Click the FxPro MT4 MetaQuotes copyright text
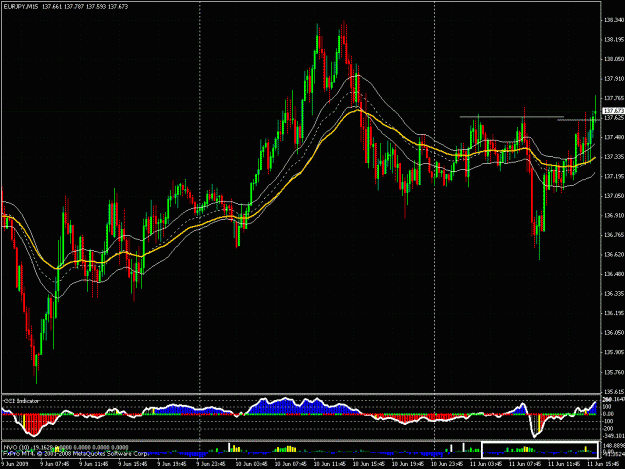 pyautogui.click(x=76, y=453)
